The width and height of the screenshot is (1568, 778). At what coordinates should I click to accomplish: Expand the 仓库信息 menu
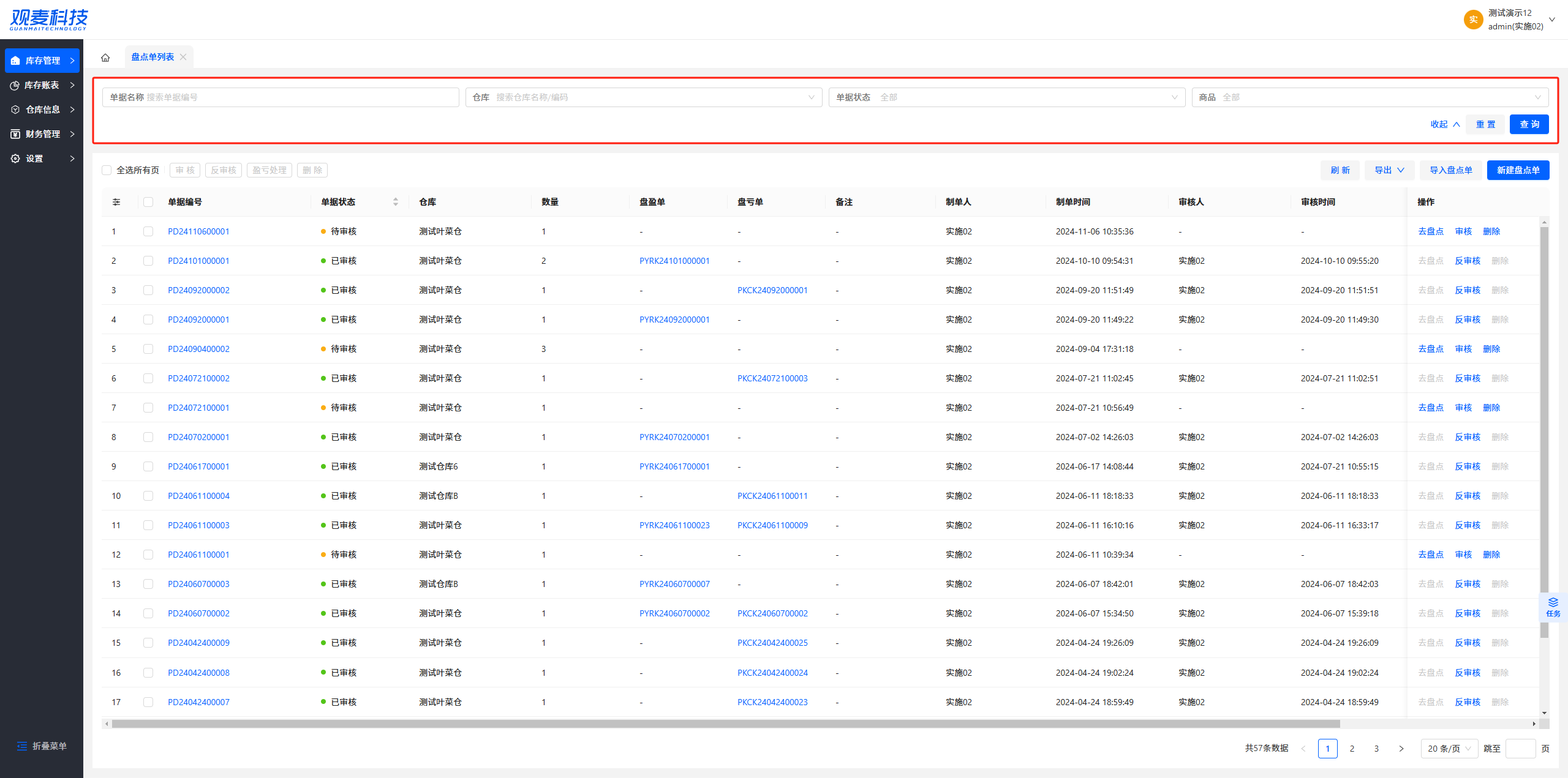pyautogui.click(x=42, y=110)
